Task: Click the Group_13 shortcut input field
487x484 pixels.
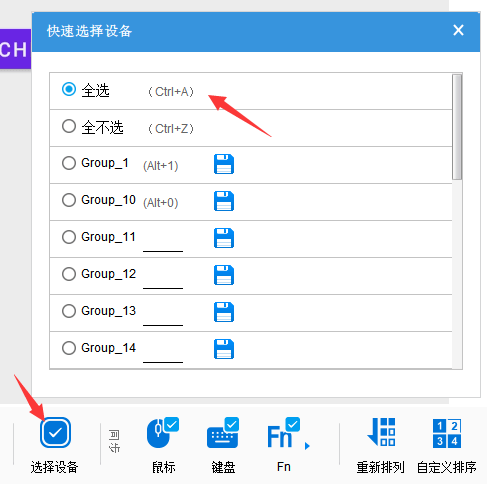Action: tap(163, 316)
